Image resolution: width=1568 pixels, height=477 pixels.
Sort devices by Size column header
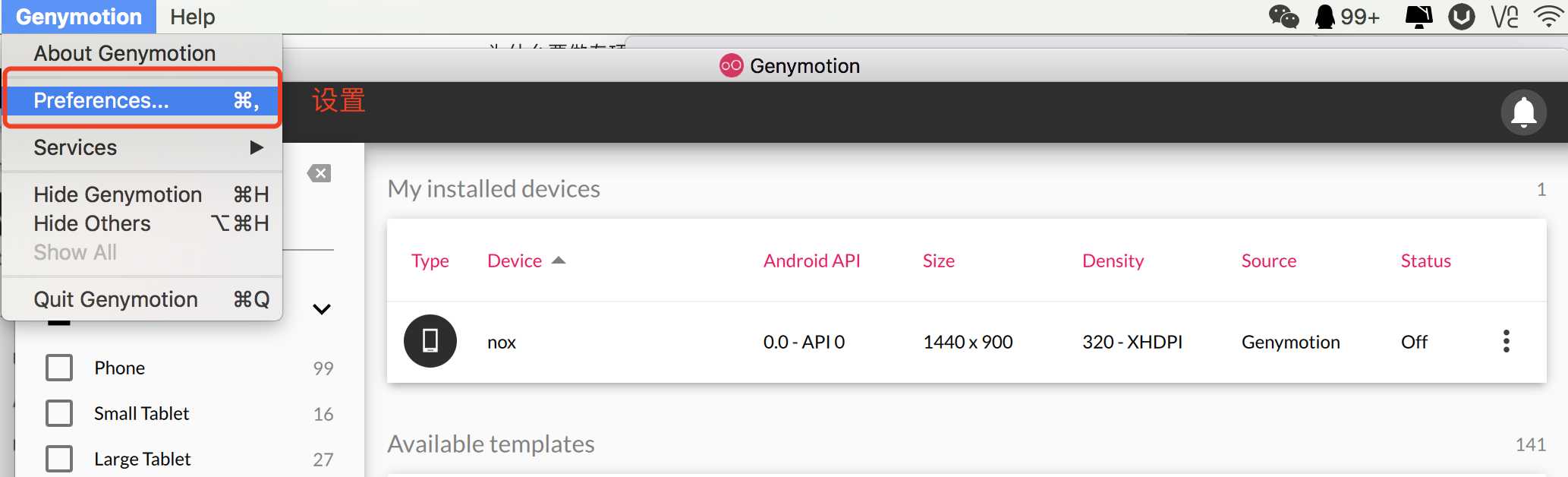(938, 261)
